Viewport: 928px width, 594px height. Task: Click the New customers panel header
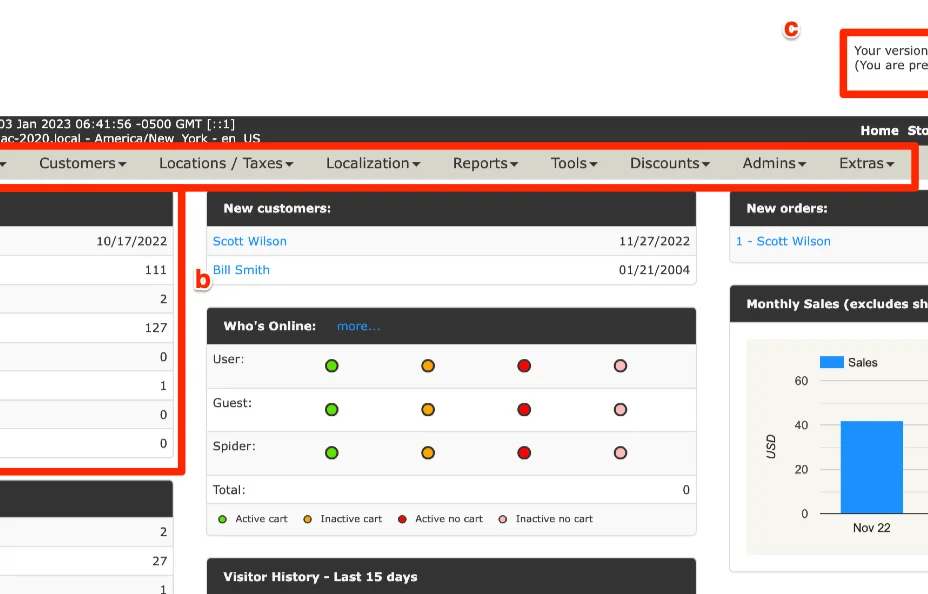(x=451, y=208)
